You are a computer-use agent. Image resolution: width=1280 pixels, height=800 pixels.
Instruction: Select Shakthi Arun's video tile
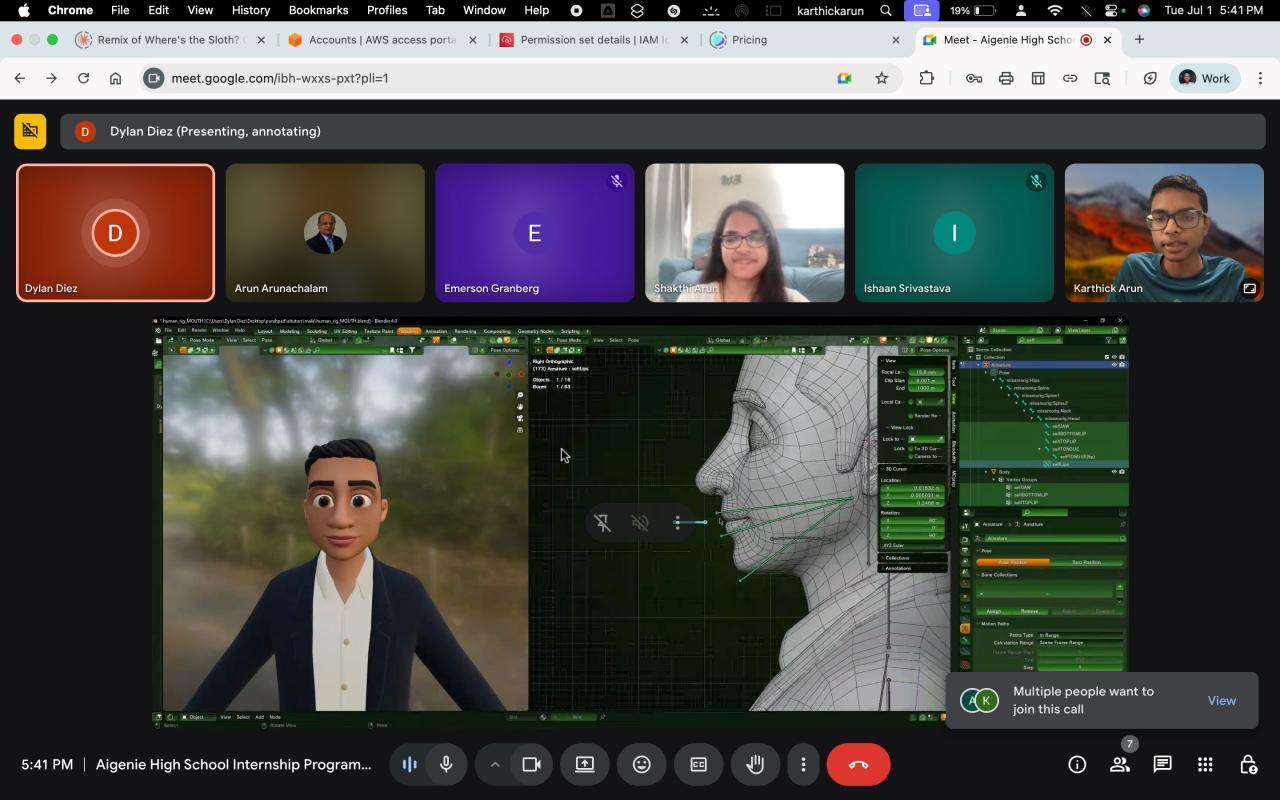[744, 233]
